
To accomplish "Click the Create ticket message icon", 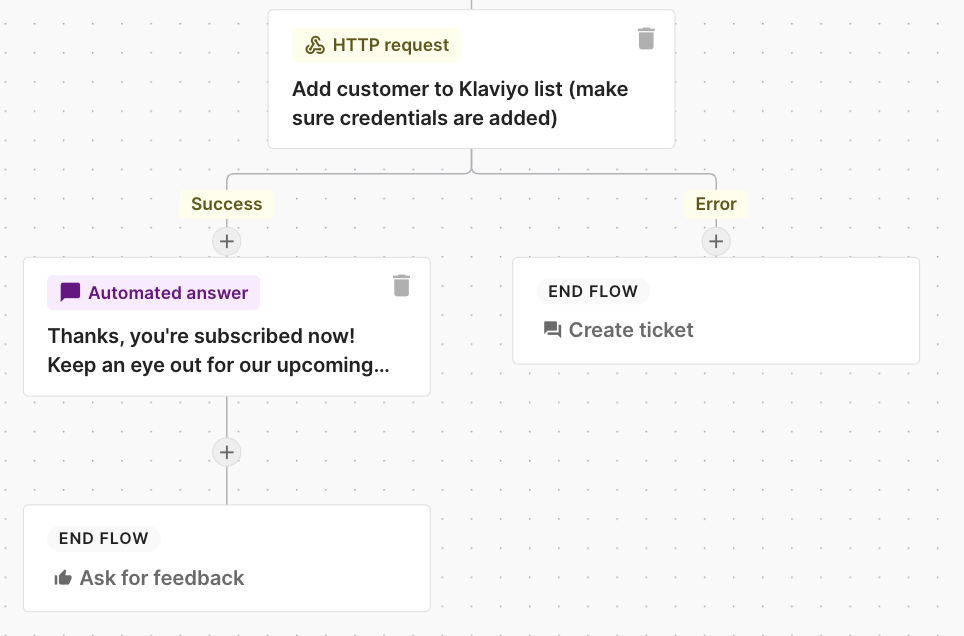I will click(x=554, y=329).
